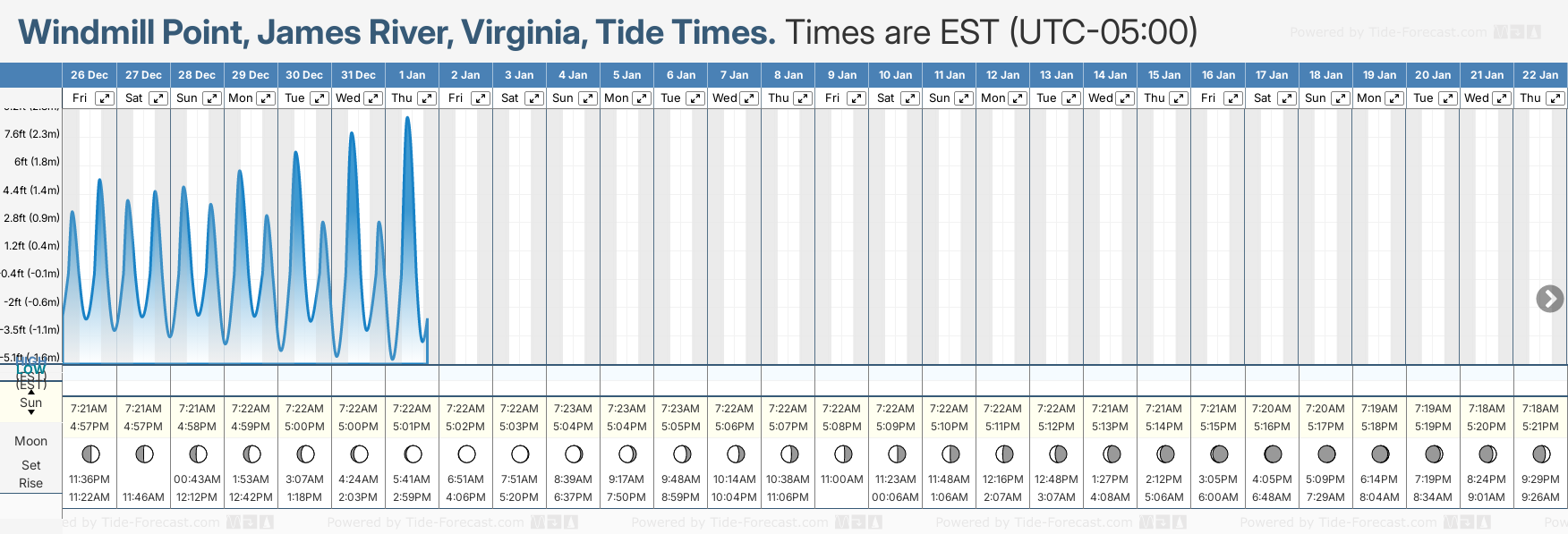
Task: Expand the Thu 22 Jan day
Action: 1555,98
